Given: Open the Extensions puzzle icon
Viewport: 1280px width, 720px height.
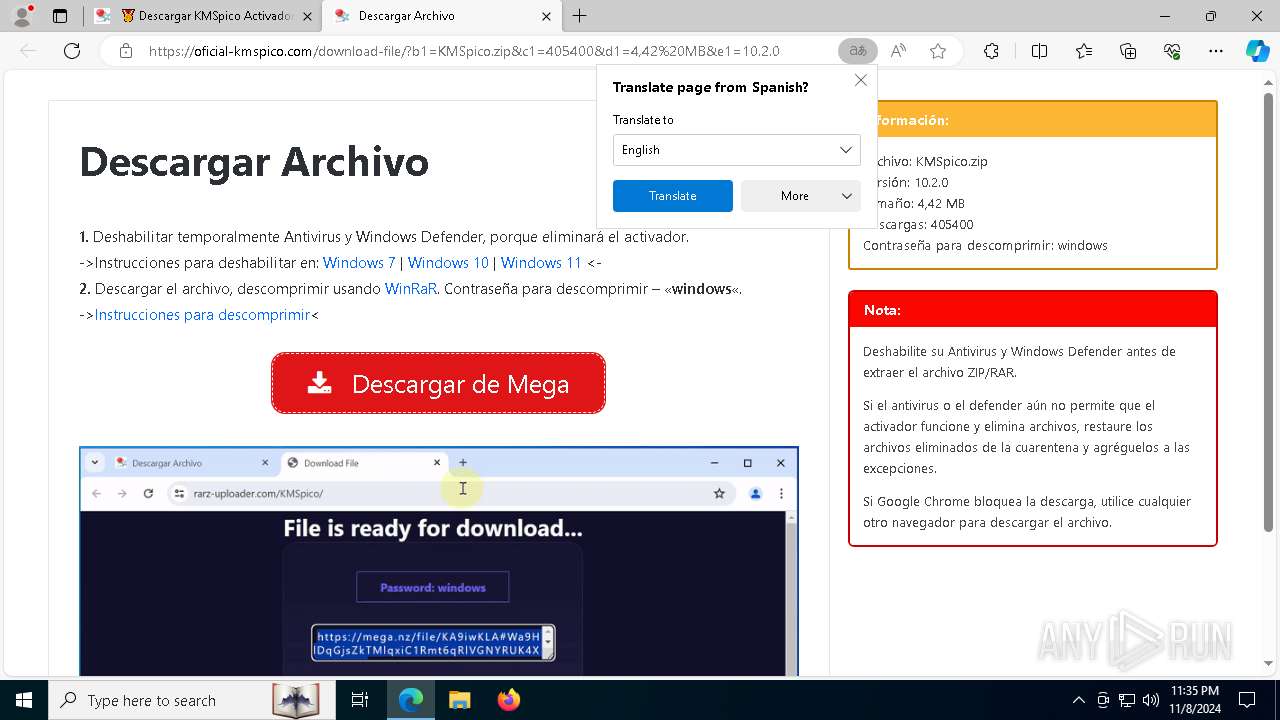Looking at the screenshot, I should pyautogui.click(x=991, y=51).
